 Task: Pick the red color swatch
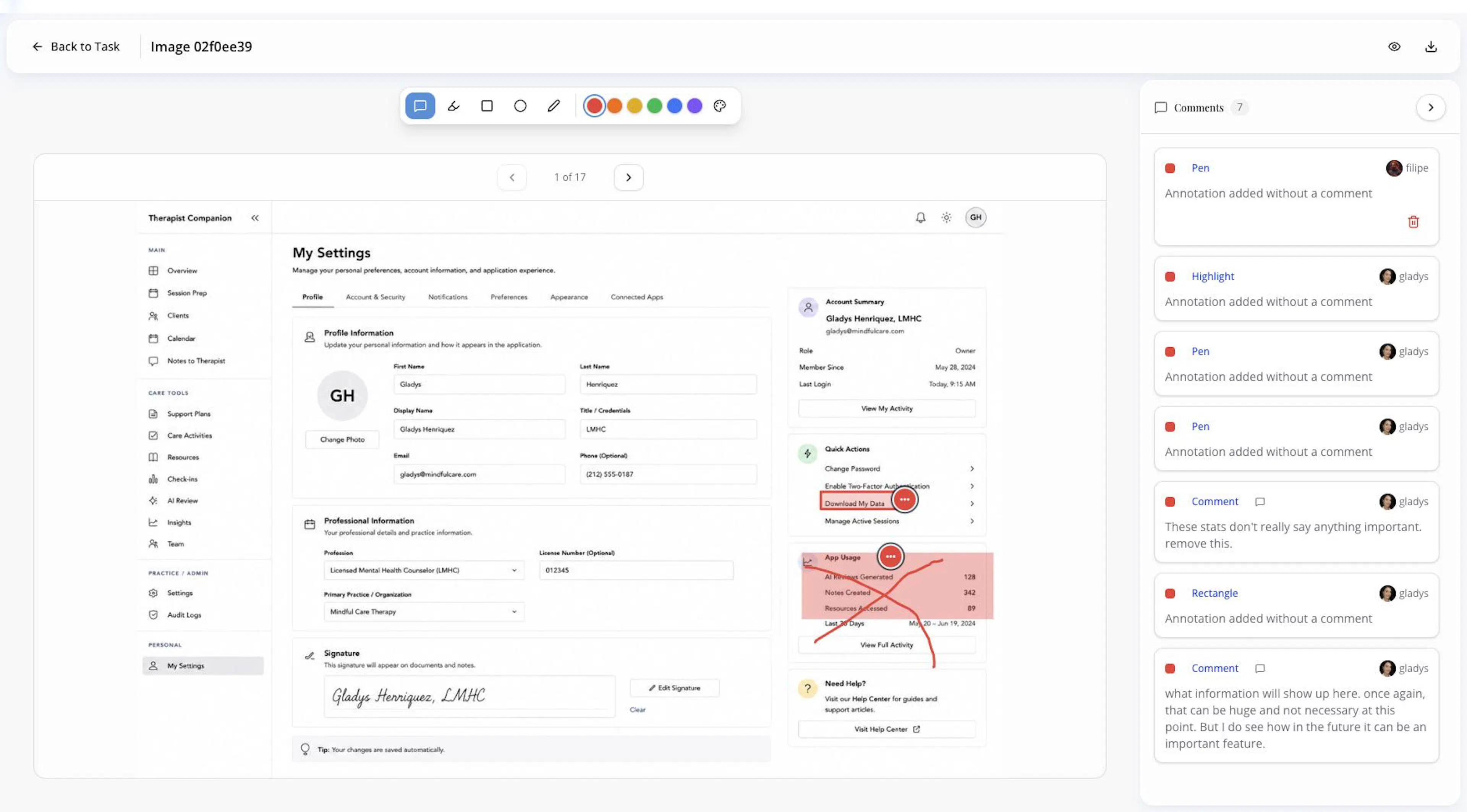[x=594, y=106]
